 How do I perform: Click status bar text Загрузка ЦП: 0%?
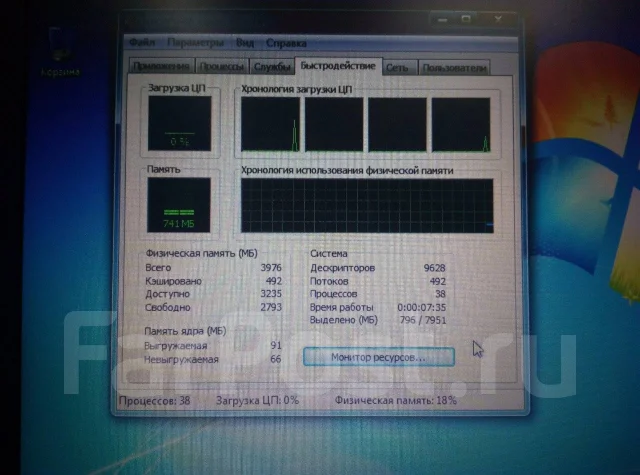pos(257,401)
